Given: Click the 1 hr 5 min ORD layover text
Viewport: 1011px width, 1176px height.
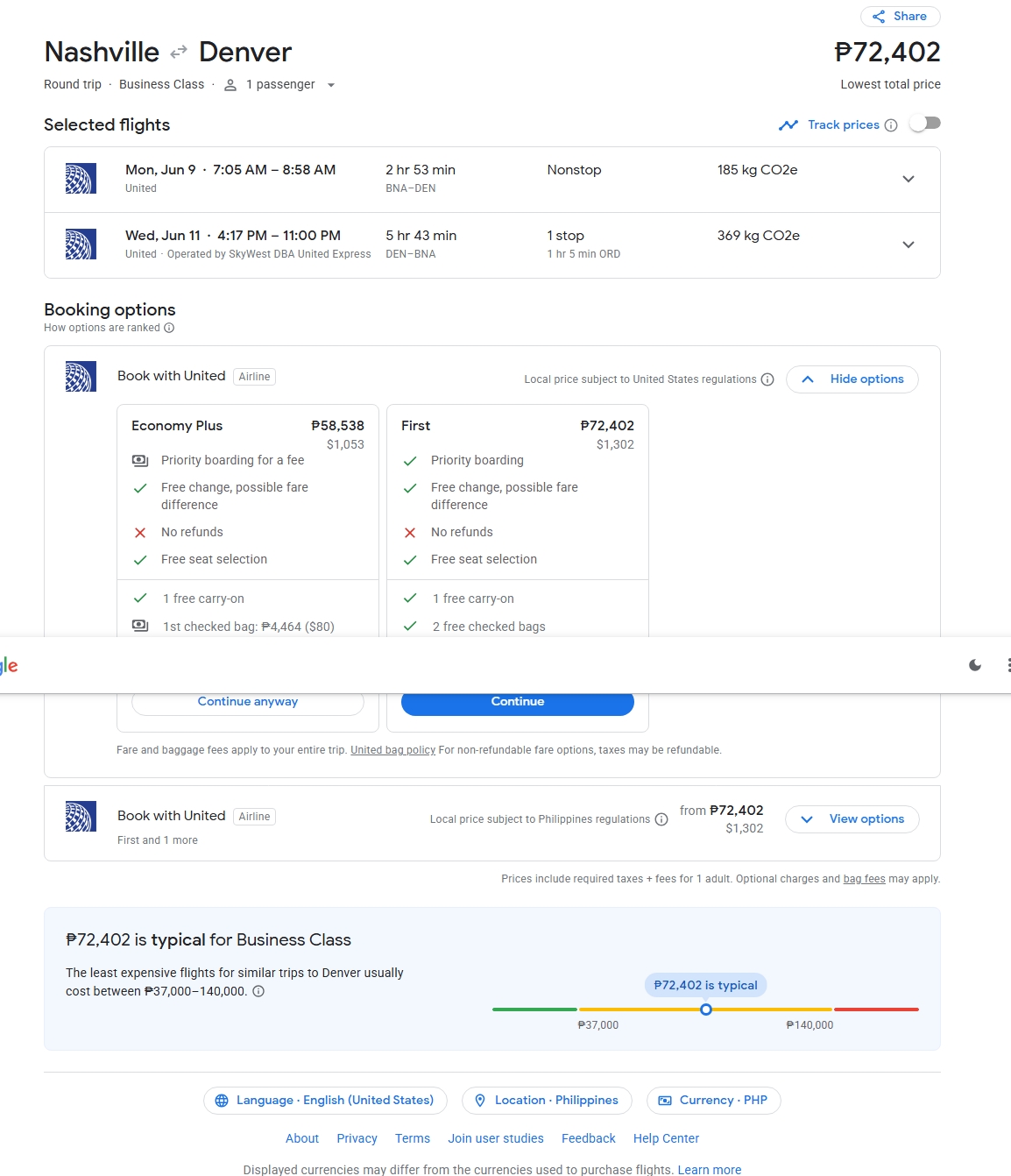Looking at the screenshot, I should click(x=583, y=254).
